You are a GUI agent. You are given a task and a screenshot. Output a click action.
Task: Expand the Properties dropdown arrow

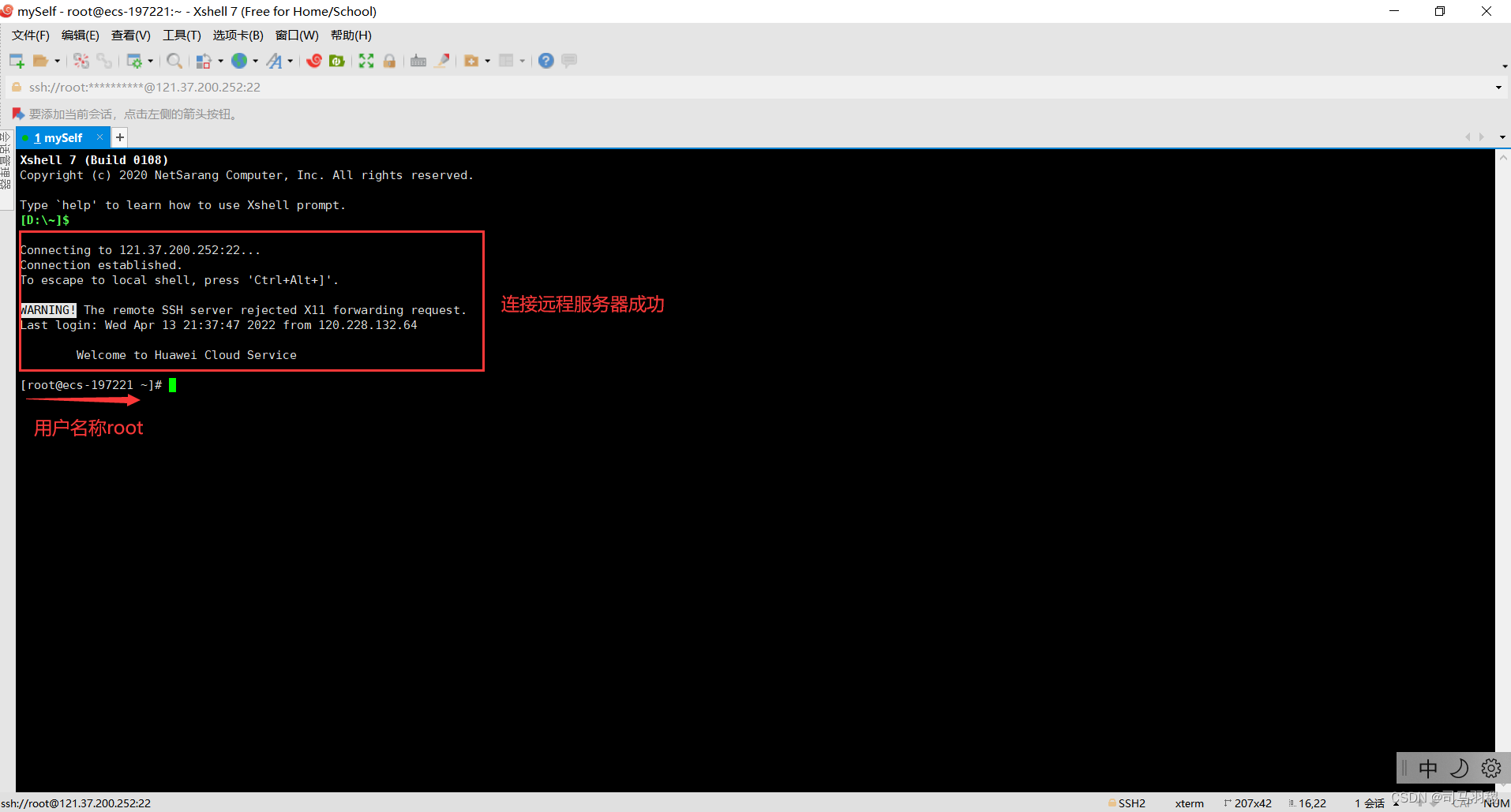[151, 61]
